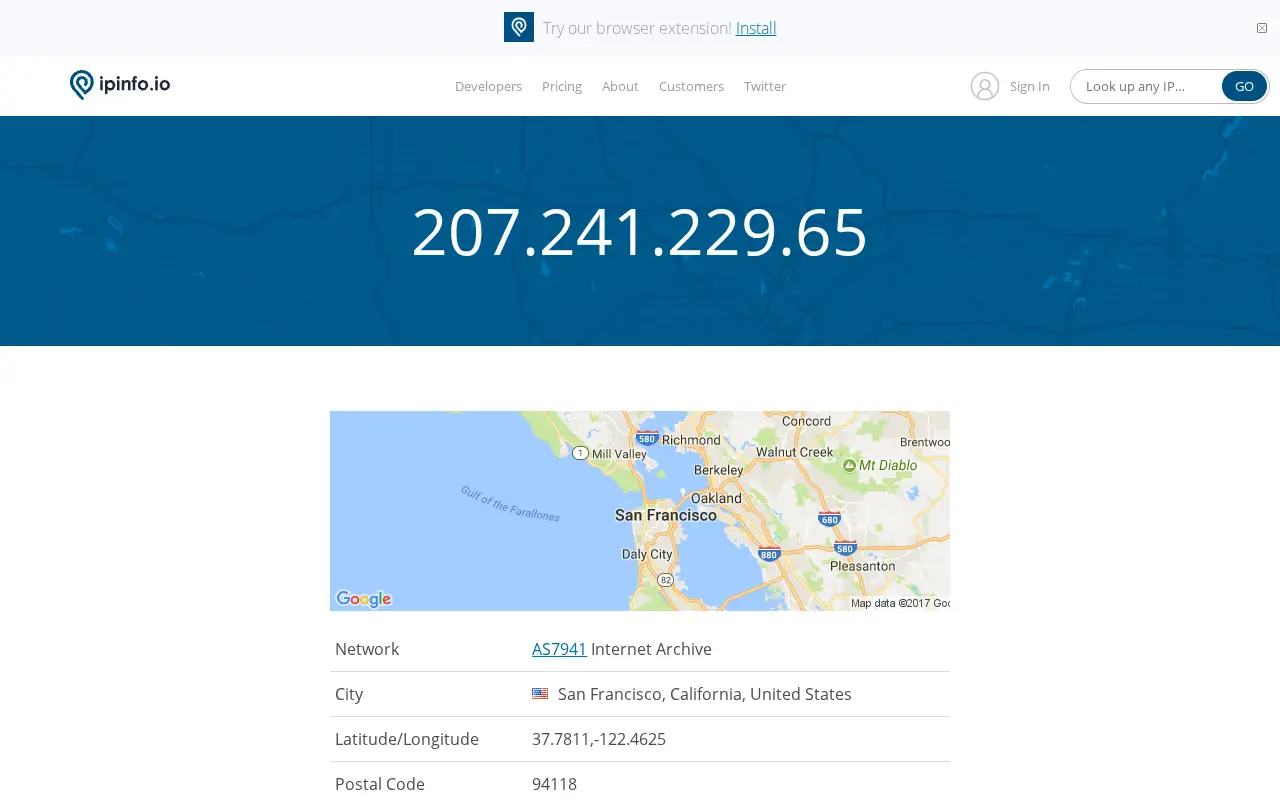
Task: Click the coordinates 37.7811,-122.4625
Action: [x=599, y=739]
